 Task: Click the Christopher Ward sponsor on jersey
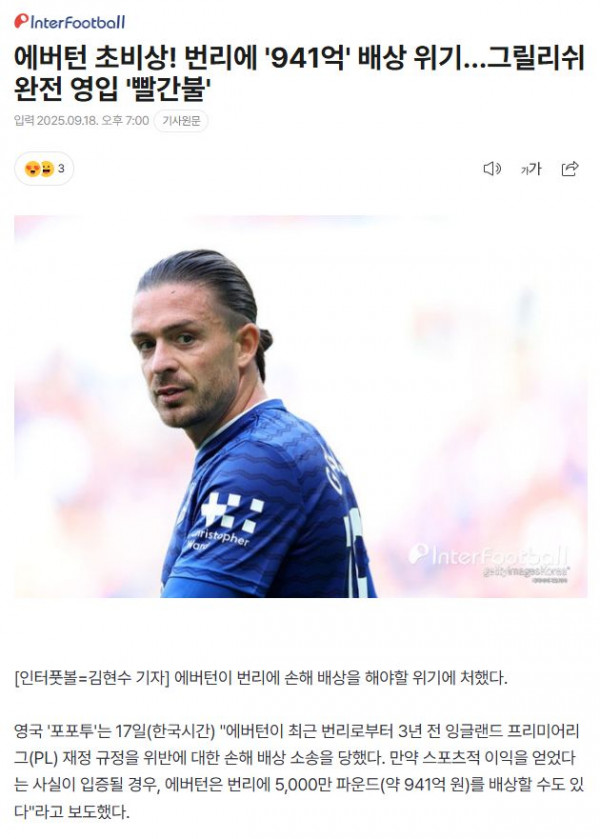219,539
